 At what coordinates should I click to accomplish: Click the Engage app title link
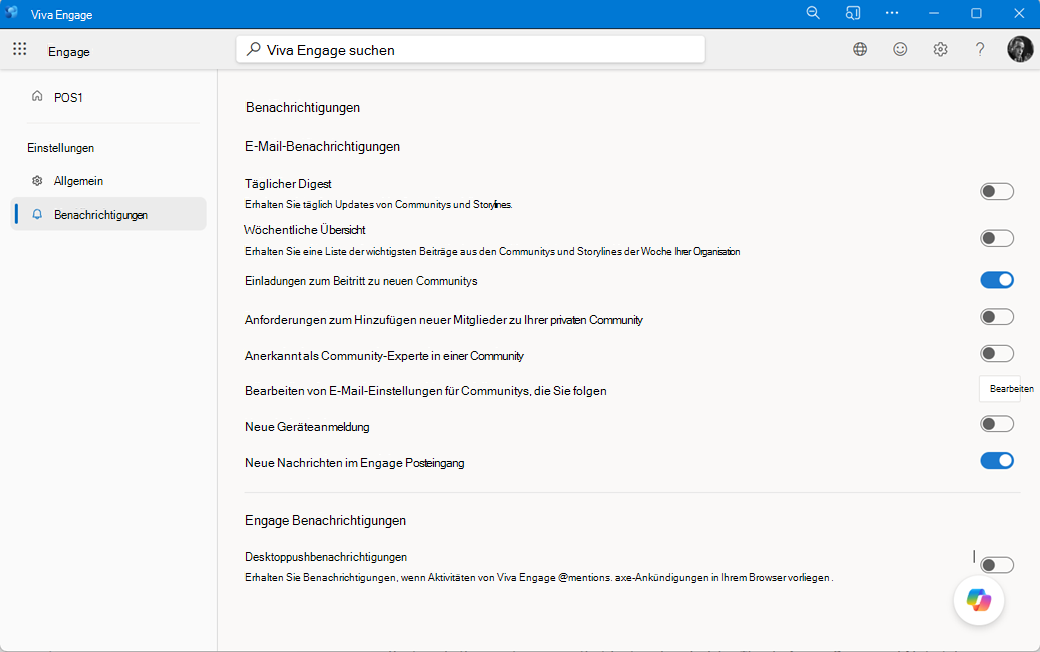[x=68, y=52]
